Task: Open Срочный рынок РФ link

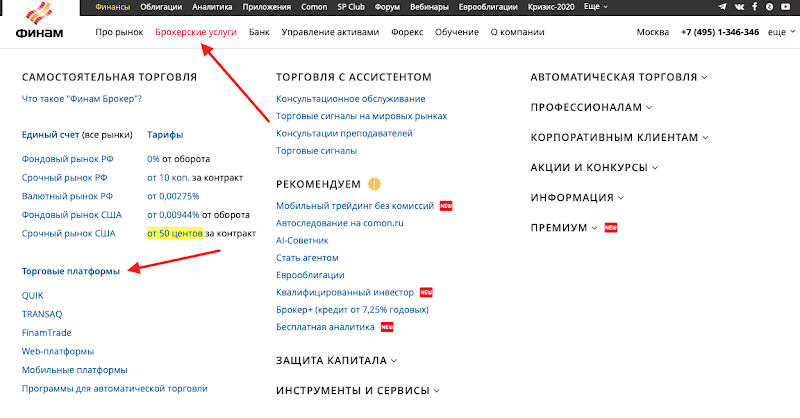Action: tap(64, 178)
